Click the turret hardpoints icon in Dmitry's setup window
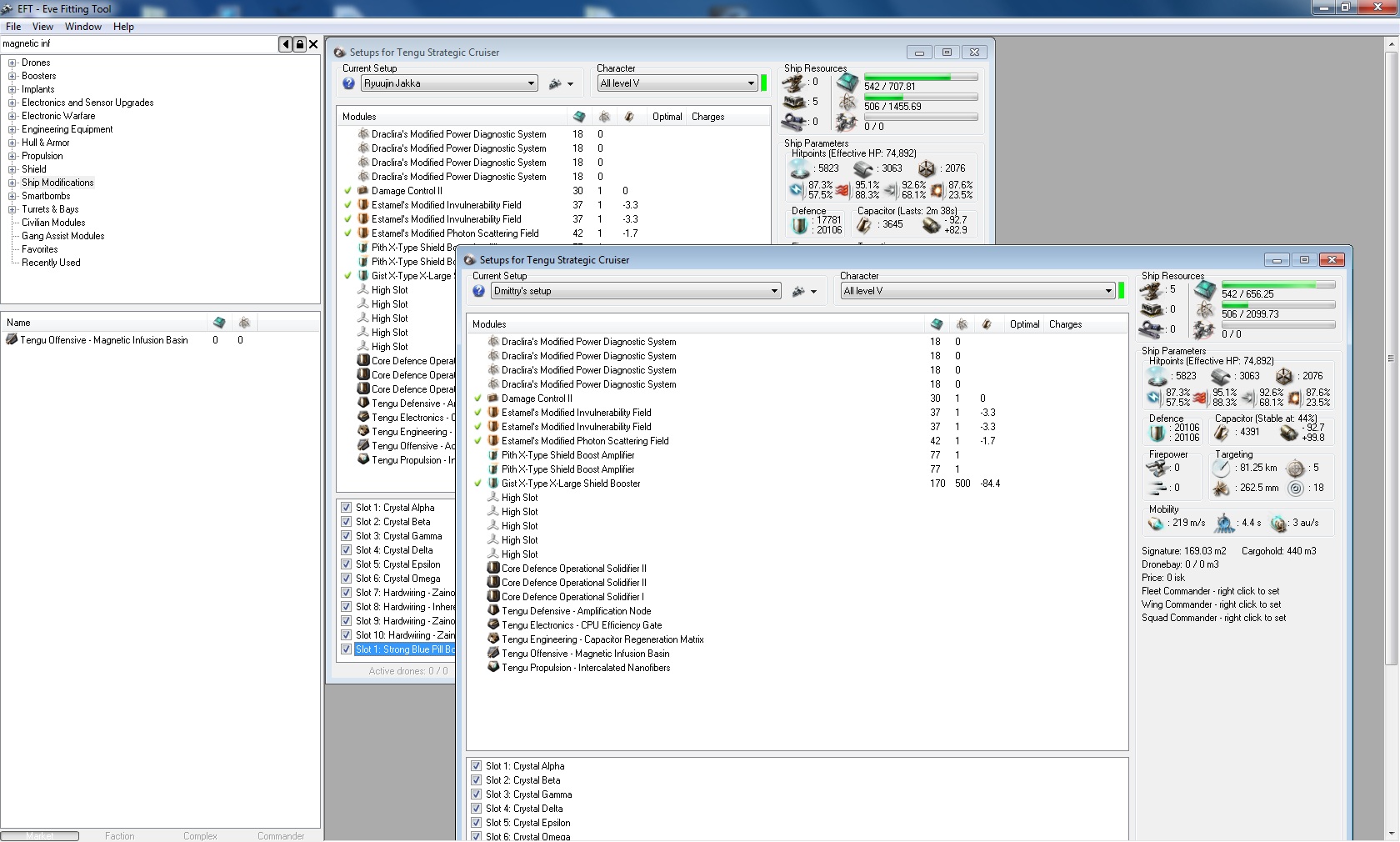Image resolution: width=1400 pixels, height=842 pixels. 1152,290
